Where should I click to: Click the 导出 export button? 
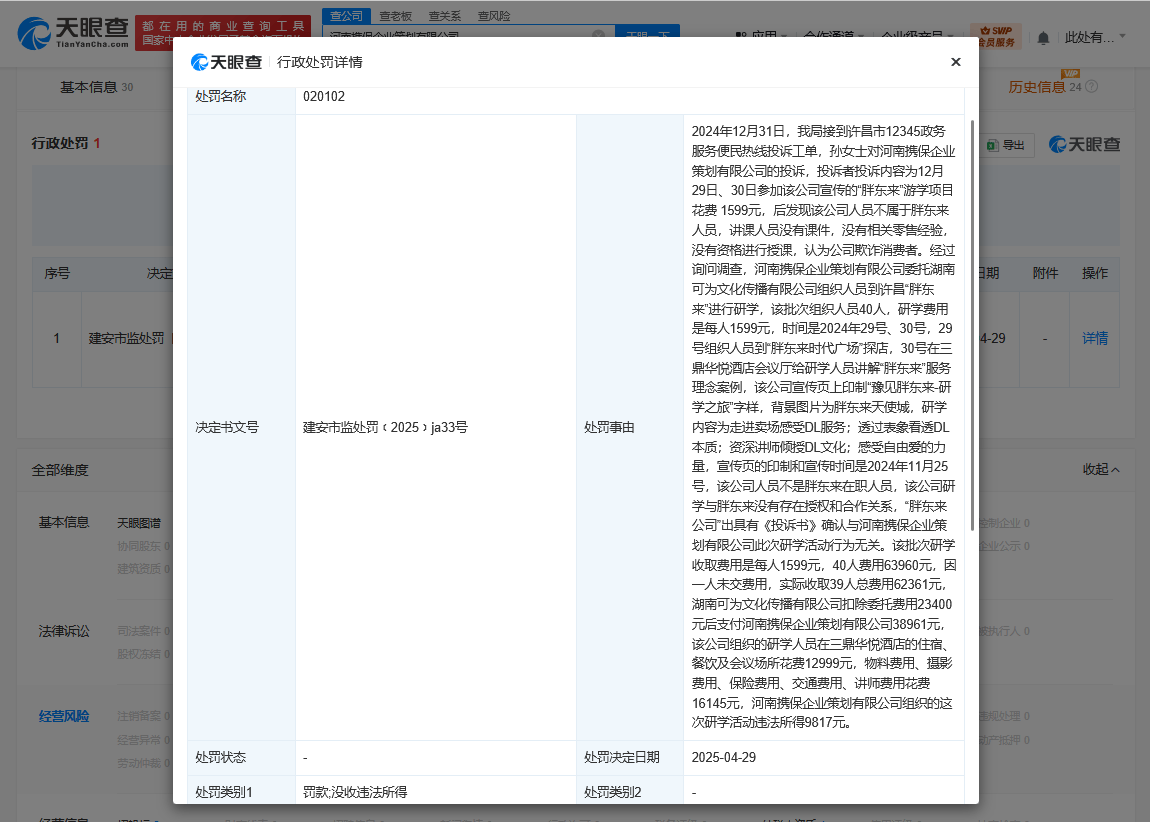click(1007, 145)
